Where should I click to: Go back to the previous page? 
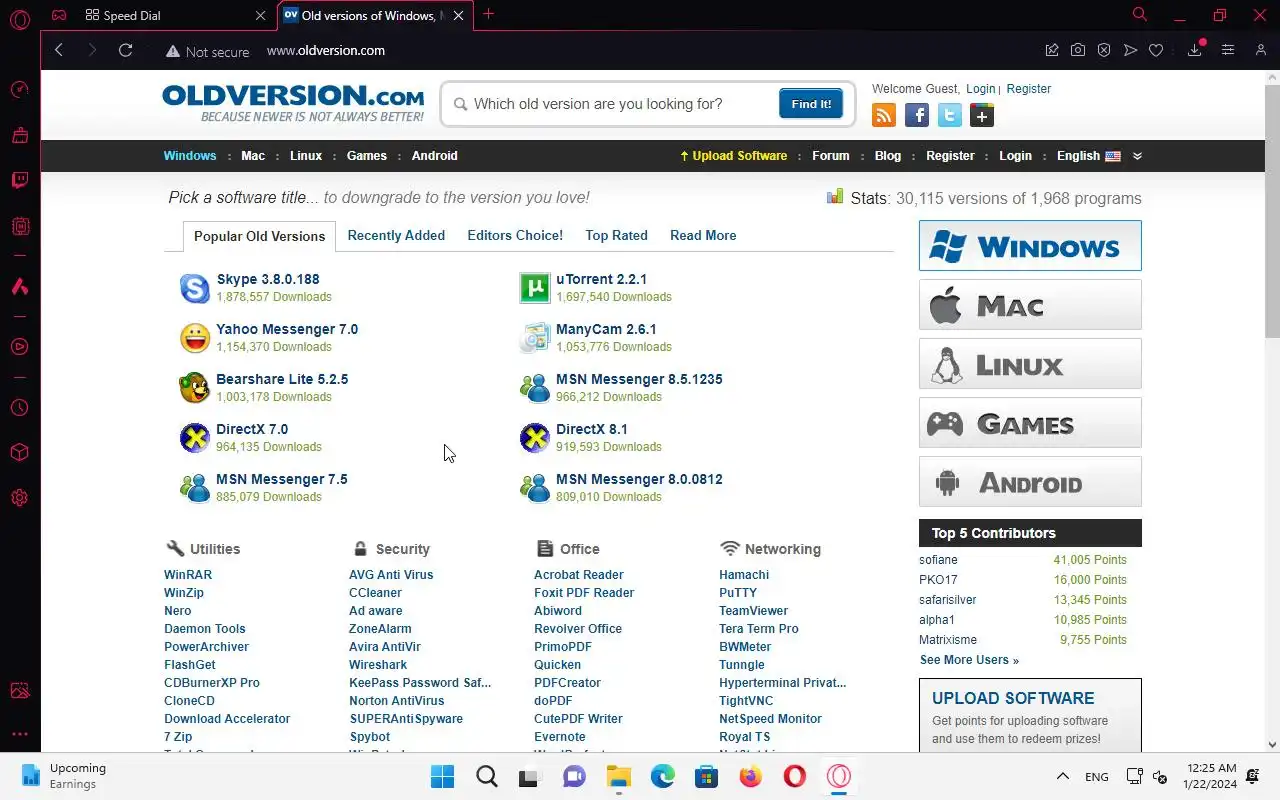(59, 50)
